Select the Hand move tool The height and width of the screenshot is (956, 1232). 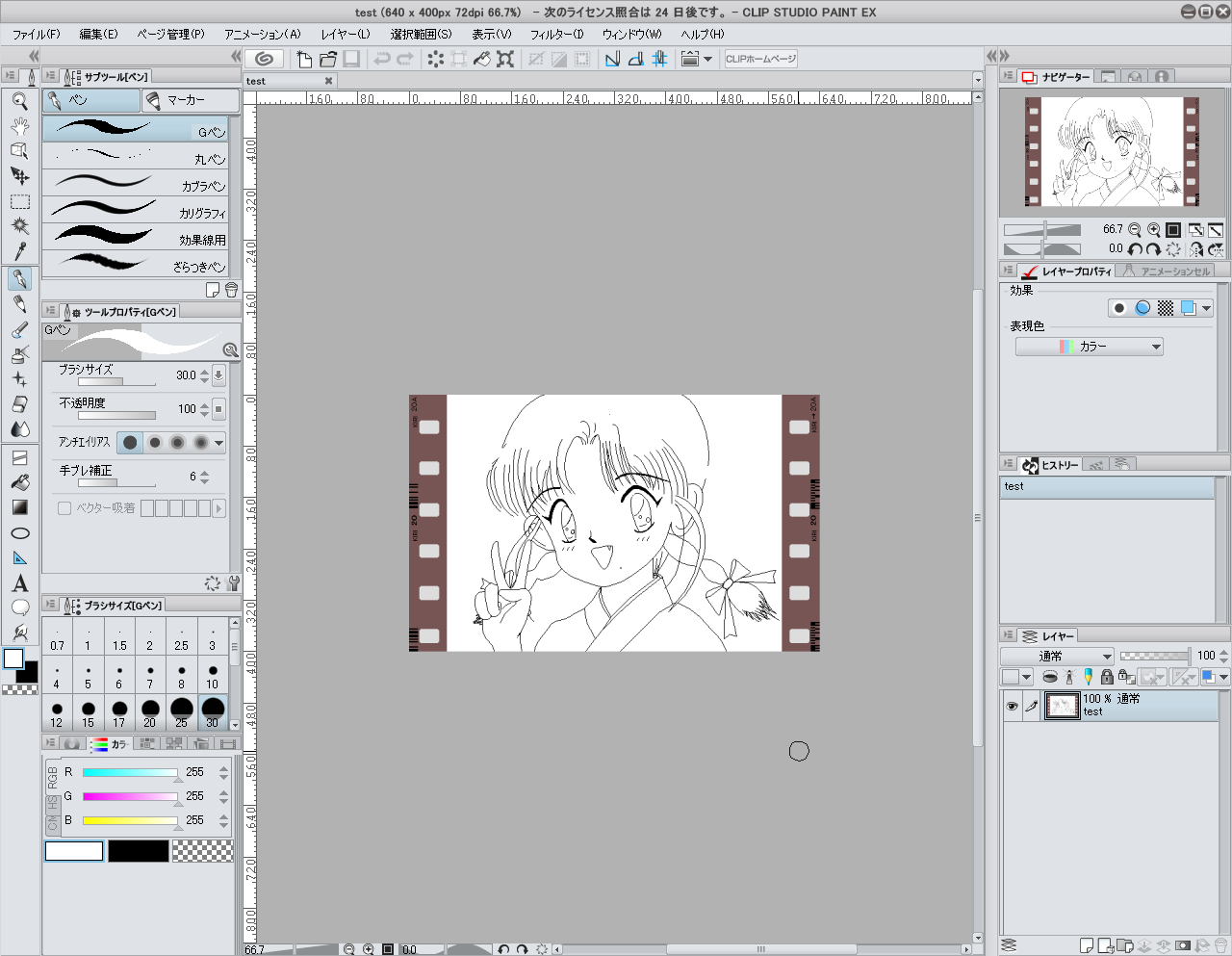[19, 125]
